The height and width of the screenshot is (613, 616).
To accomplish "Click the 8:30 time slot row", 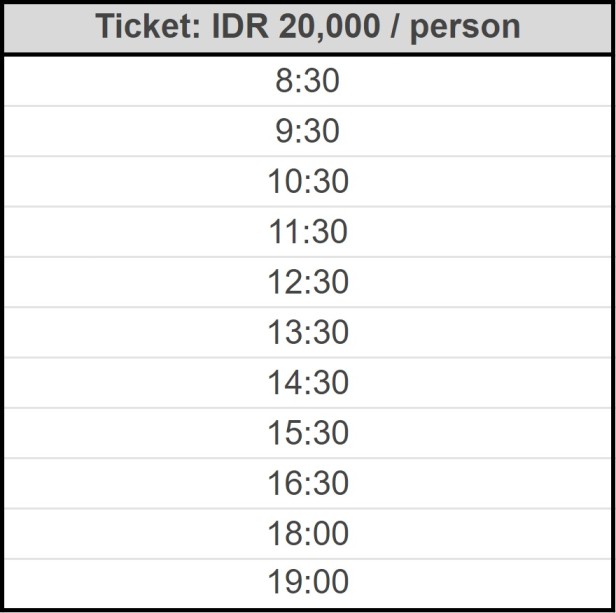I will (308, 81).
